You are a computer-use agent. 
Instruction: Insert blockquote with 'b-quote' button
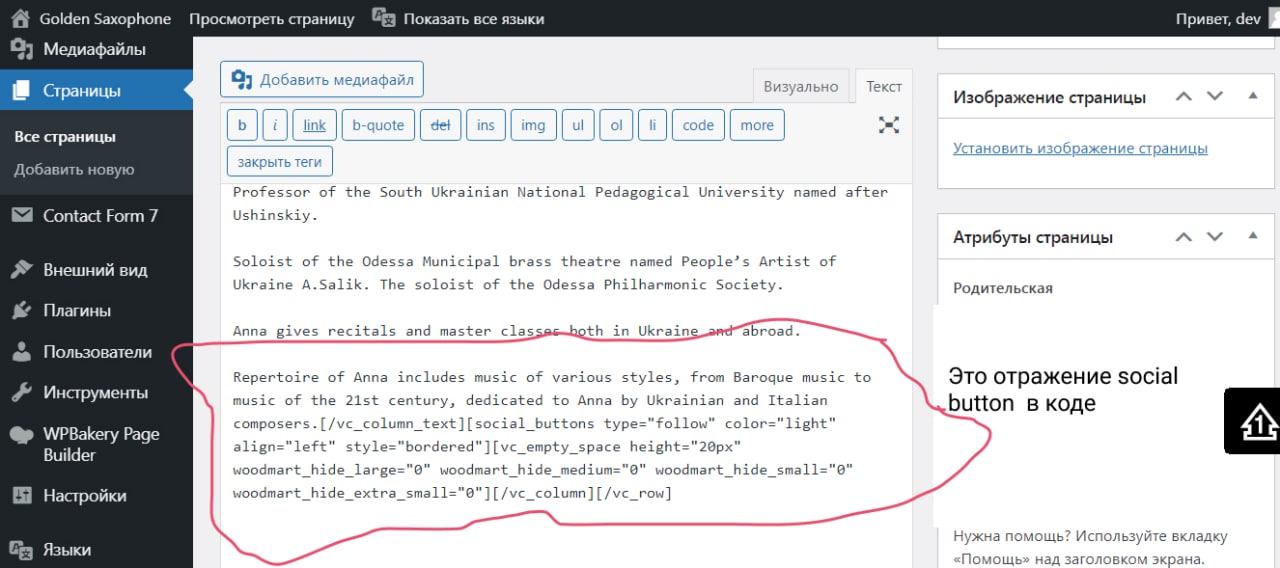click(x=378, y=125)
